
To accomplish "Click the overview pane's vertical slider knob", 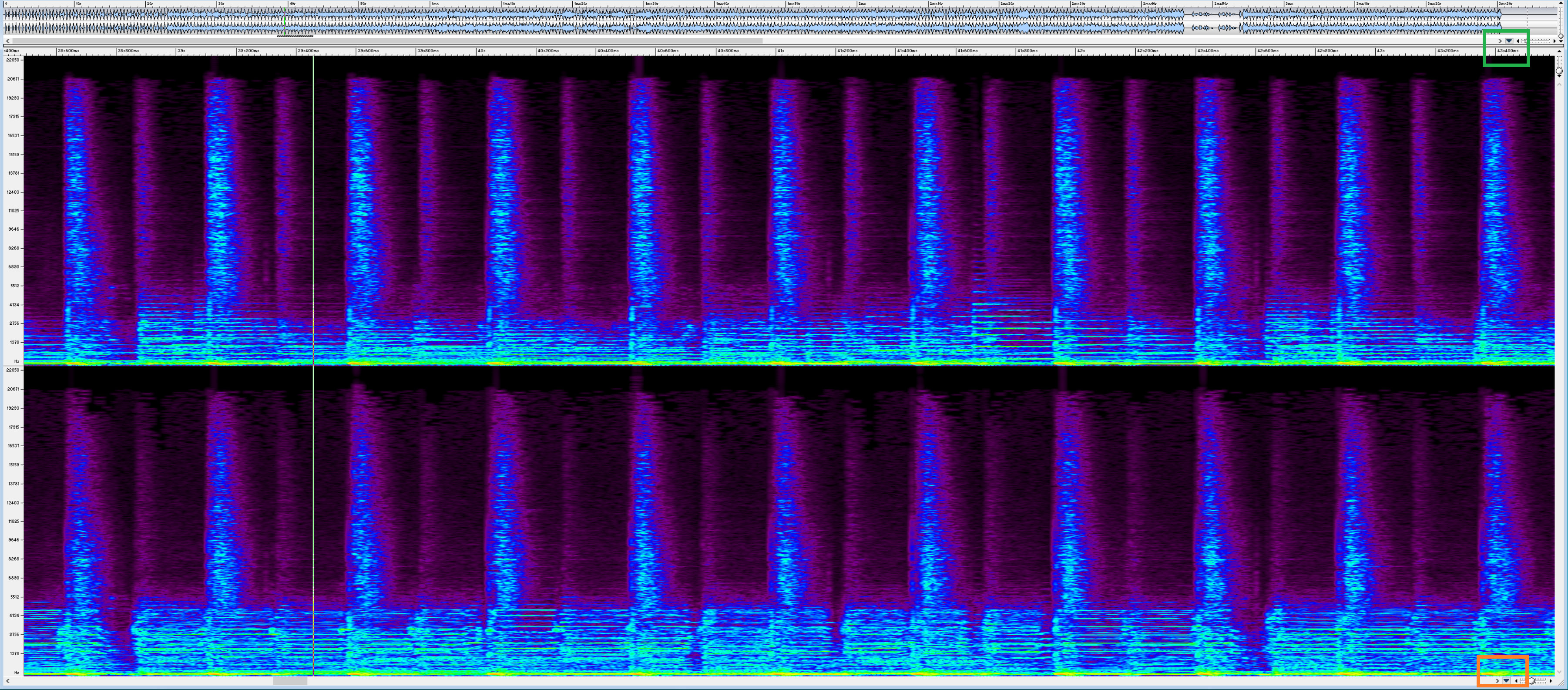I will (1561, 37).
